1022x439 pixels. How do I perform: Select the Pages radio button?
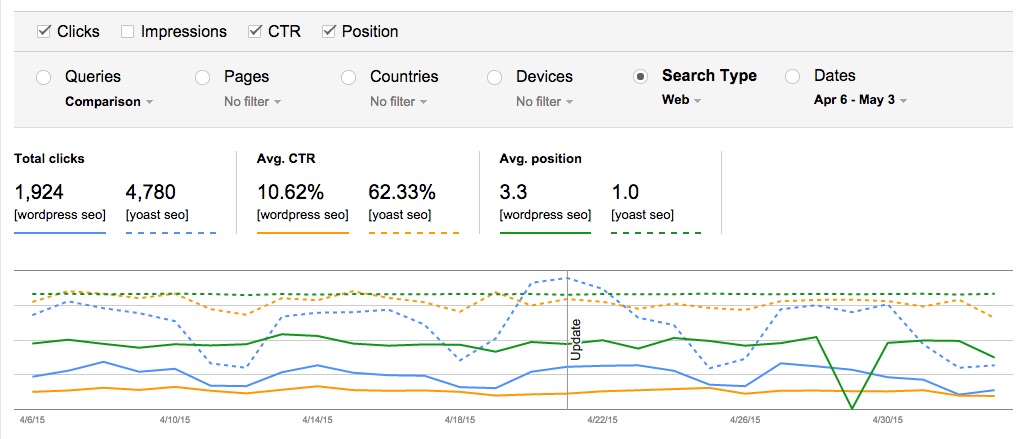pos(203,78)
